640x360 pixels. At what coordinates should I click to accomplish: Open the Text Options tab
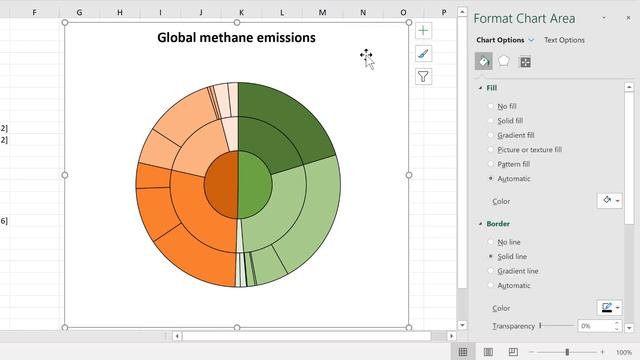[x=564, y=40]
